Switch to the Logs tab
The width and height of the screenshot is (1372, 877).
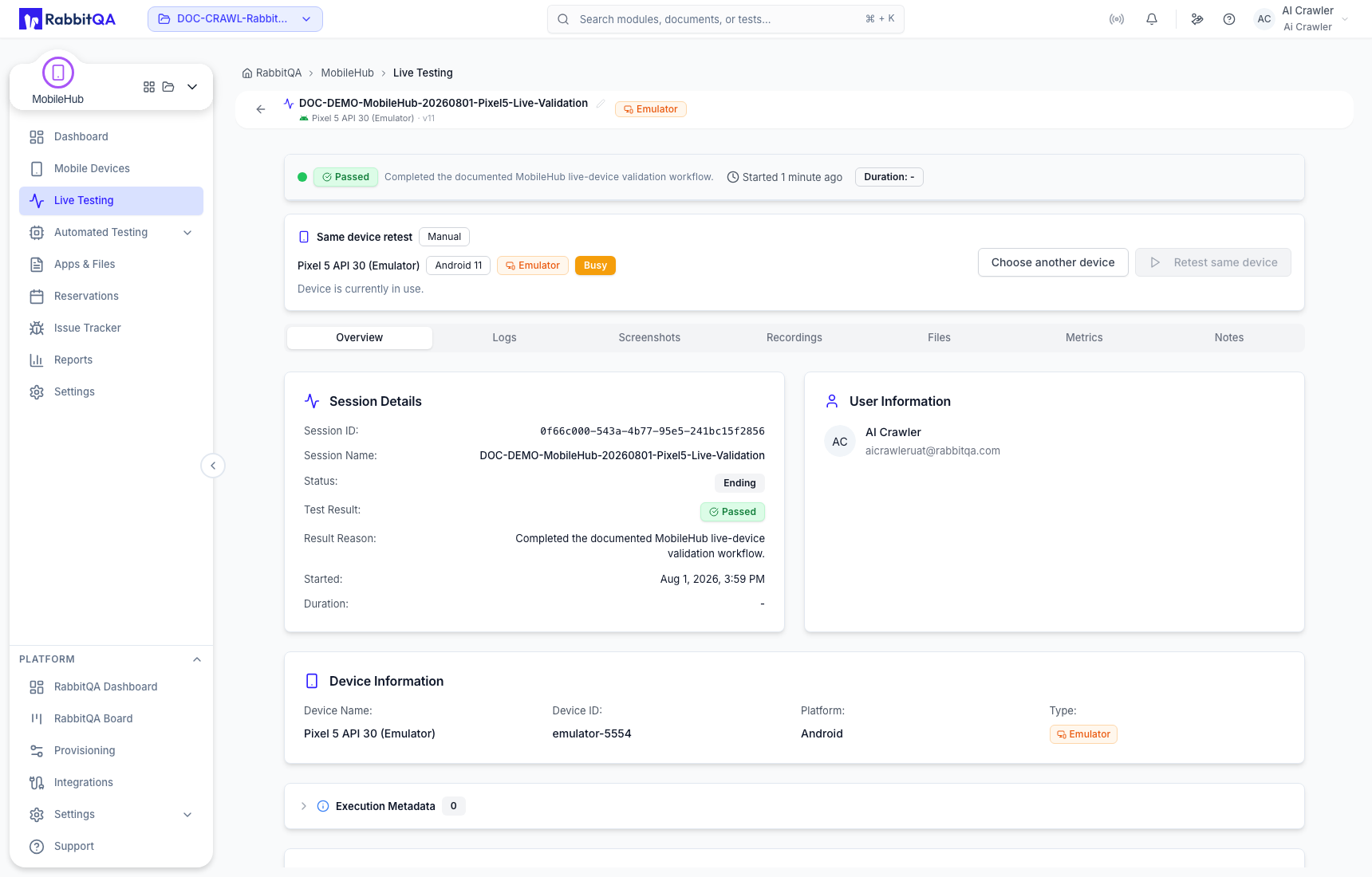tap(504, 338)
